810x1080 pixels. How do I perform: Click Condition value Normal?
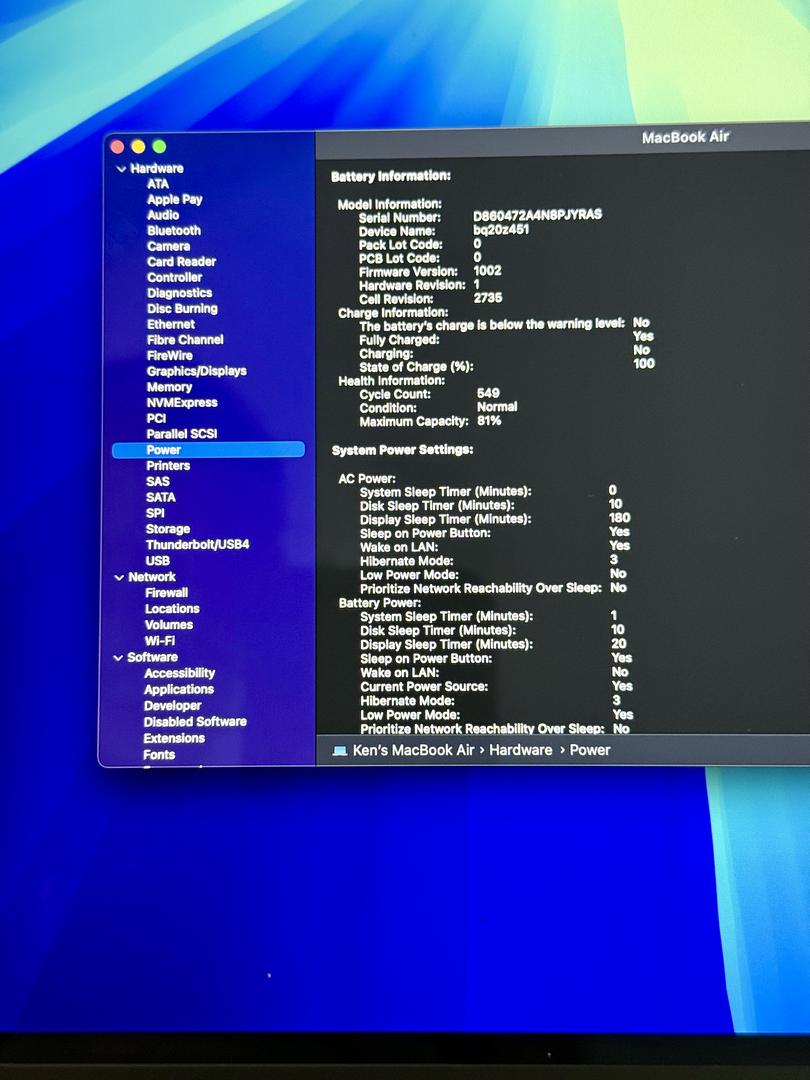click(x=497, y=407)
